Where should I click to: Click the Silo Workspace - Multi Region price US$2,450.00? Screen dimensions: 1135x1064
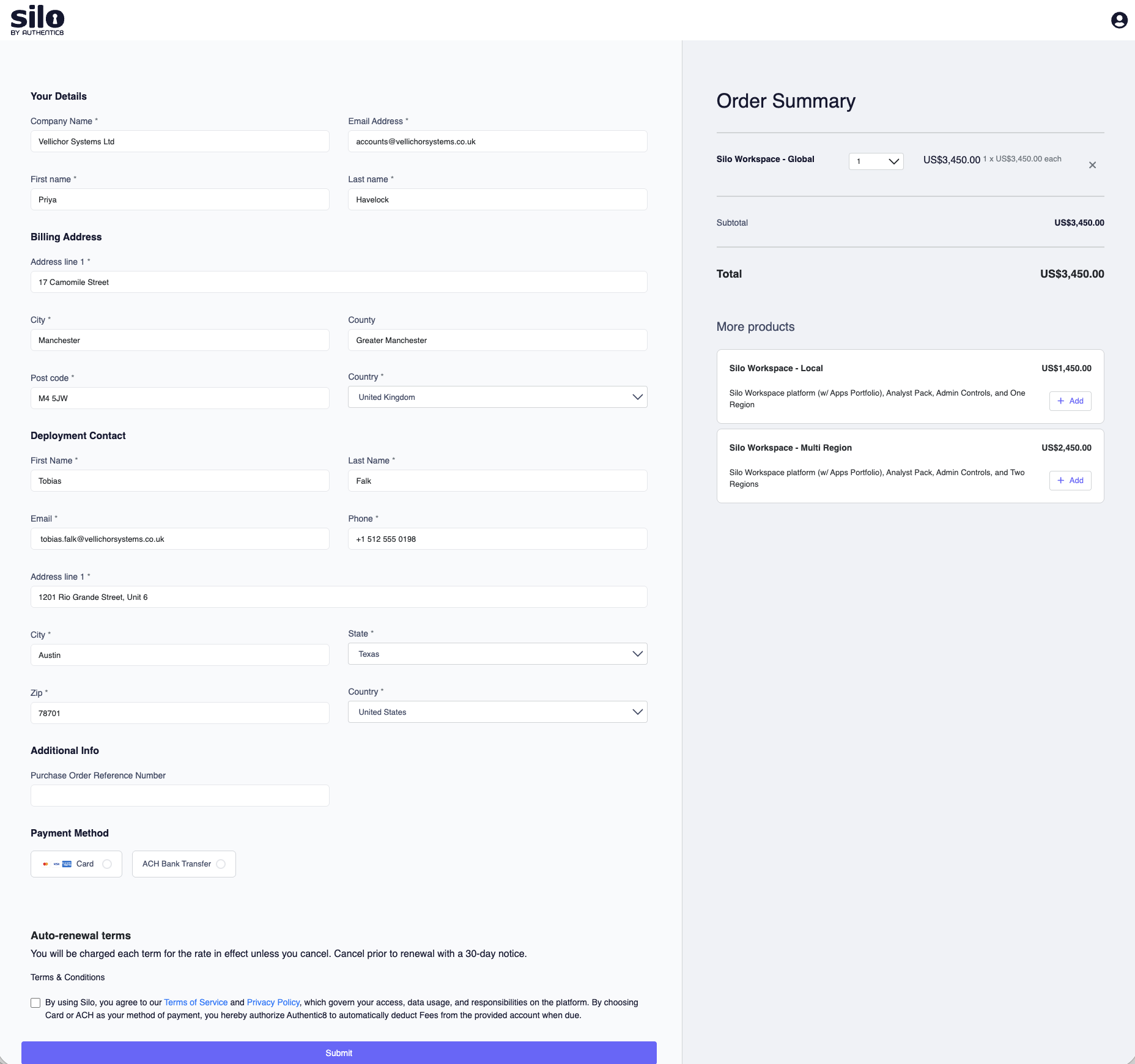click(1067, 448)
